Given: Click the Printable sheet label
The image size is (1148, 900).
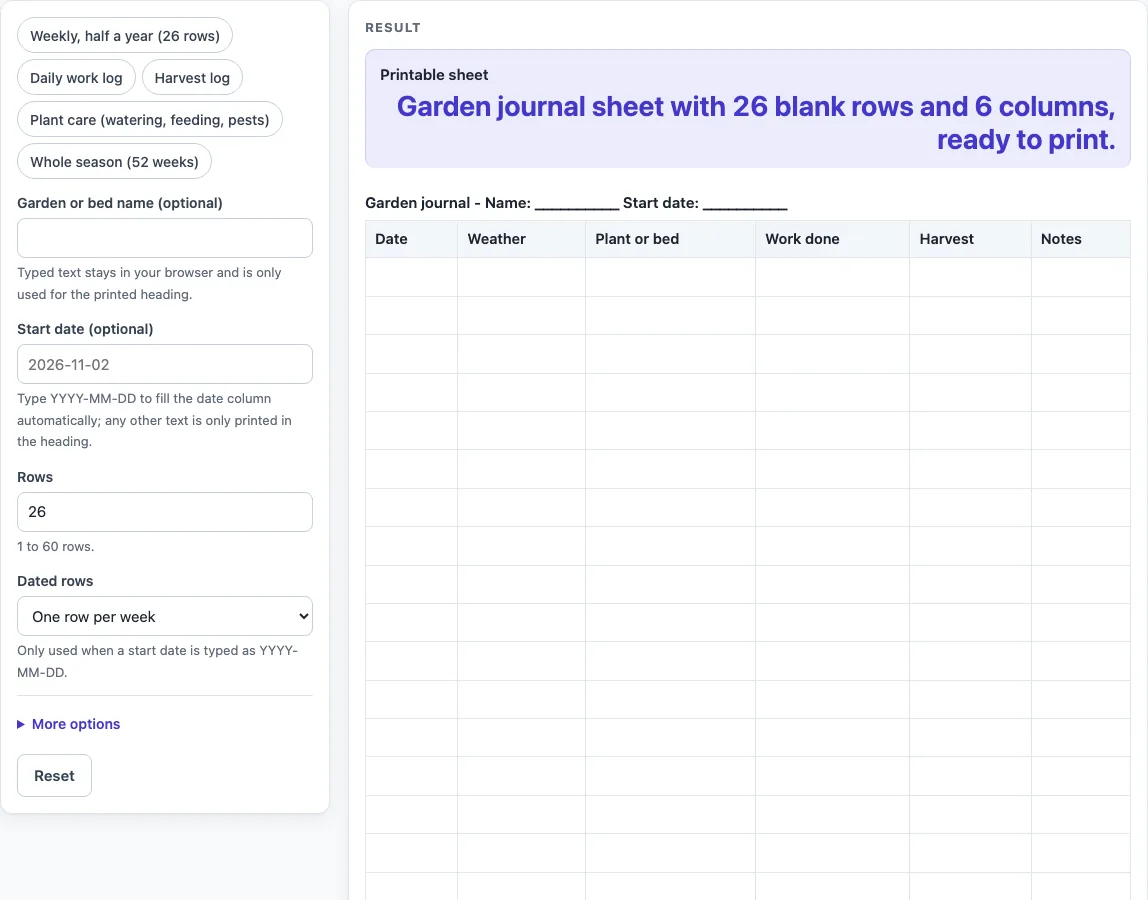Looking at the screenshot, I should coord(434,75).
